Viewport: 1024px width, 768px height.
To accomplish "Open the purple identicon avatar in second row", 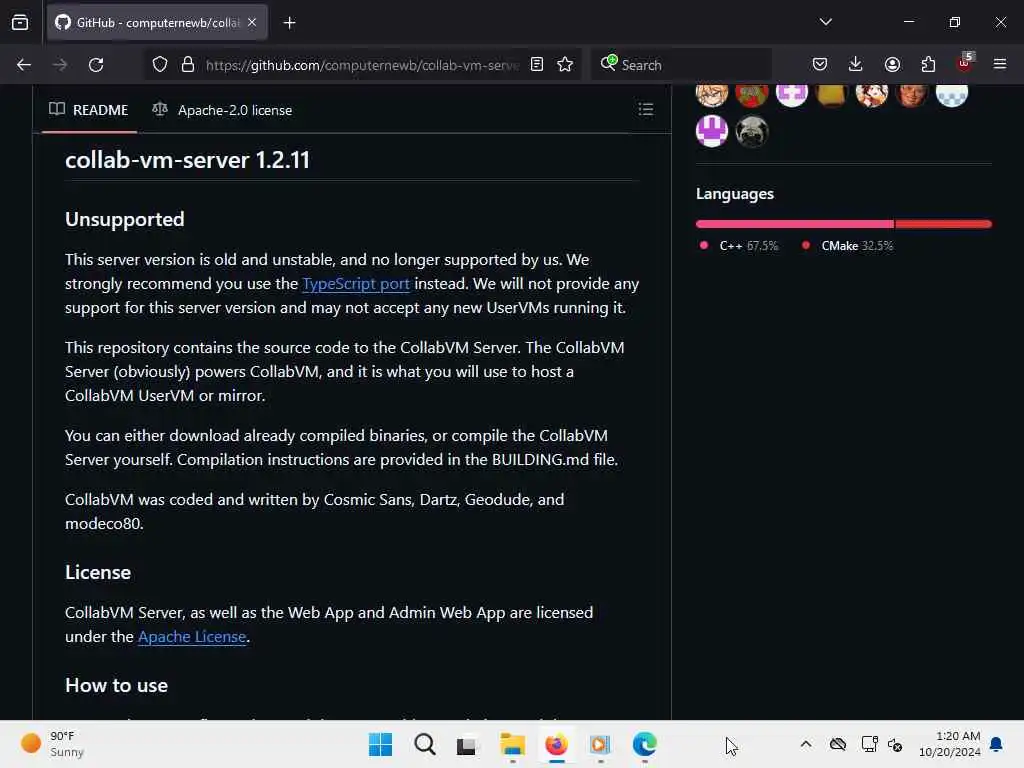I will 712,131.
